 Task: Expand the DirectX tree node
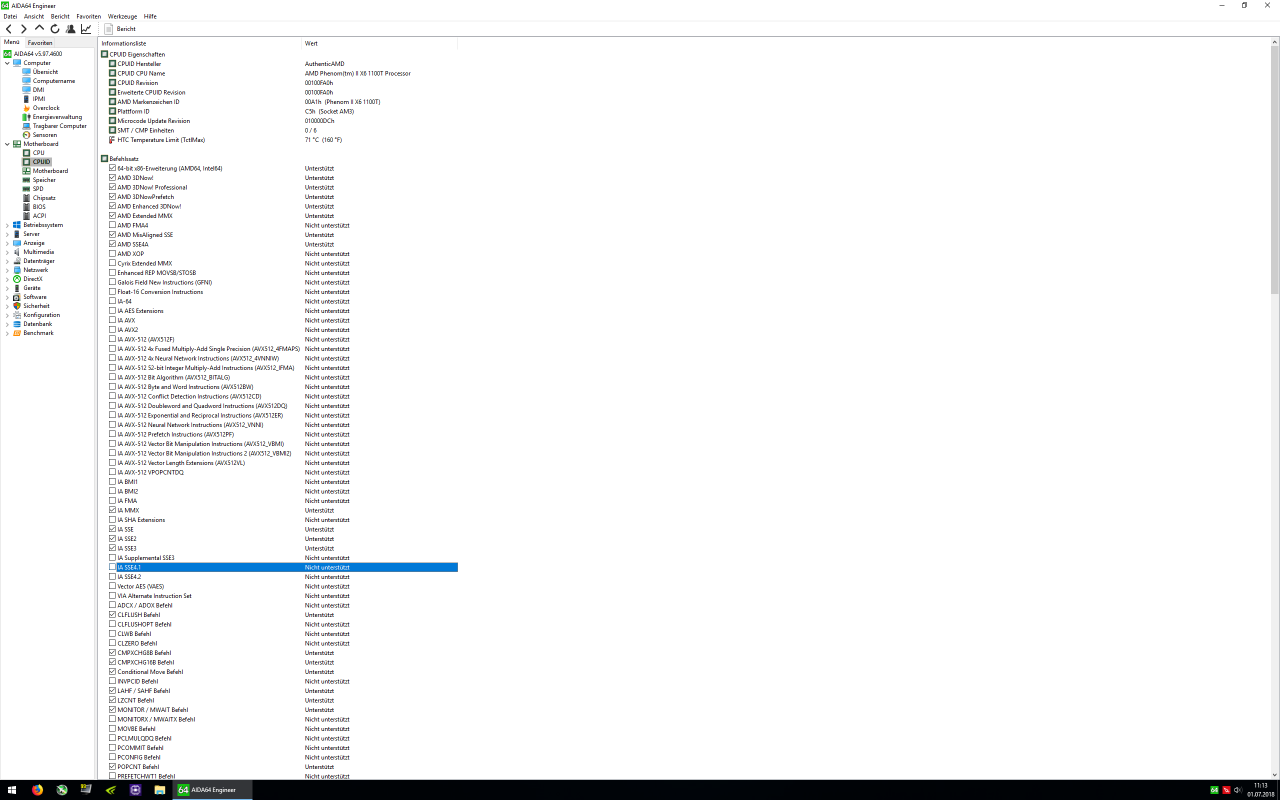(7, 279)
